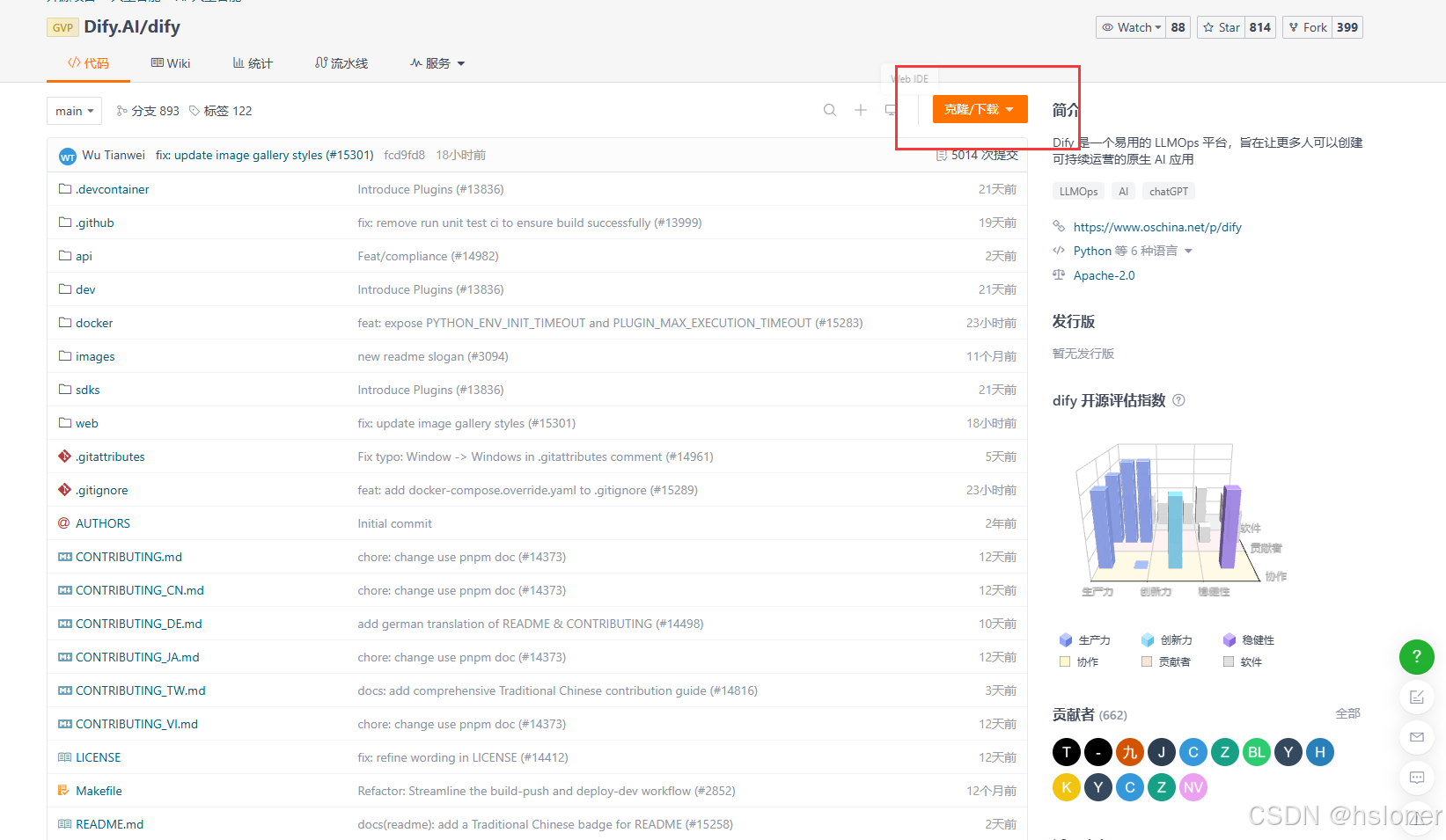1446x840 pixels.
Task: Click the floating mail envelope icon
Action: point(1416,737)
